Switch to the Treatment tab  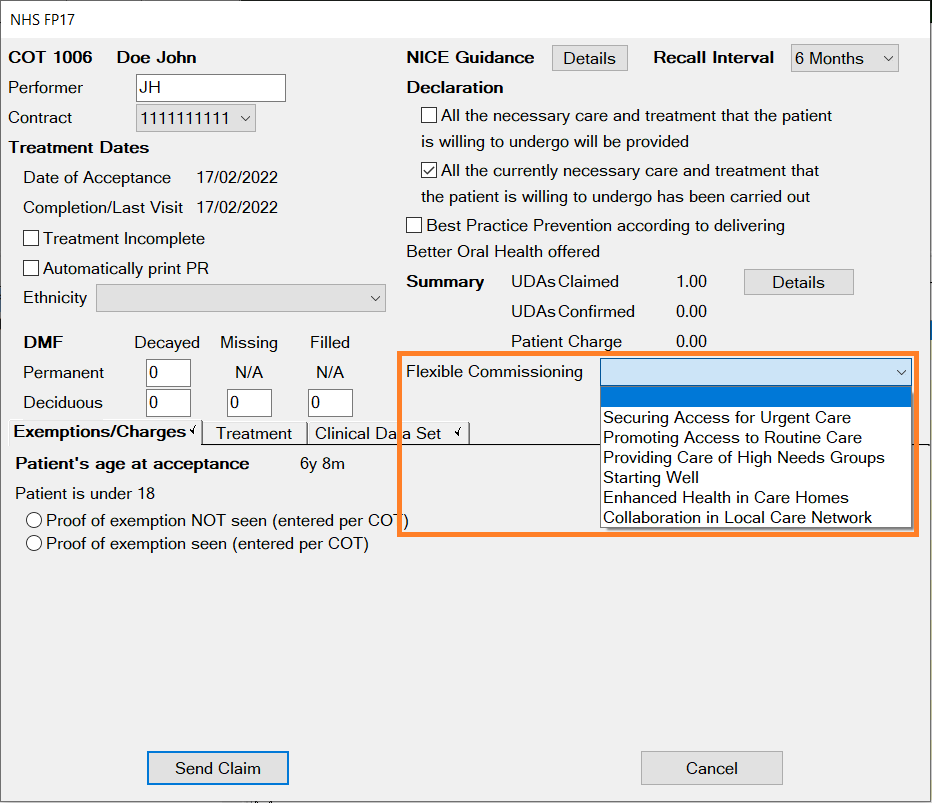click(254, 433)
